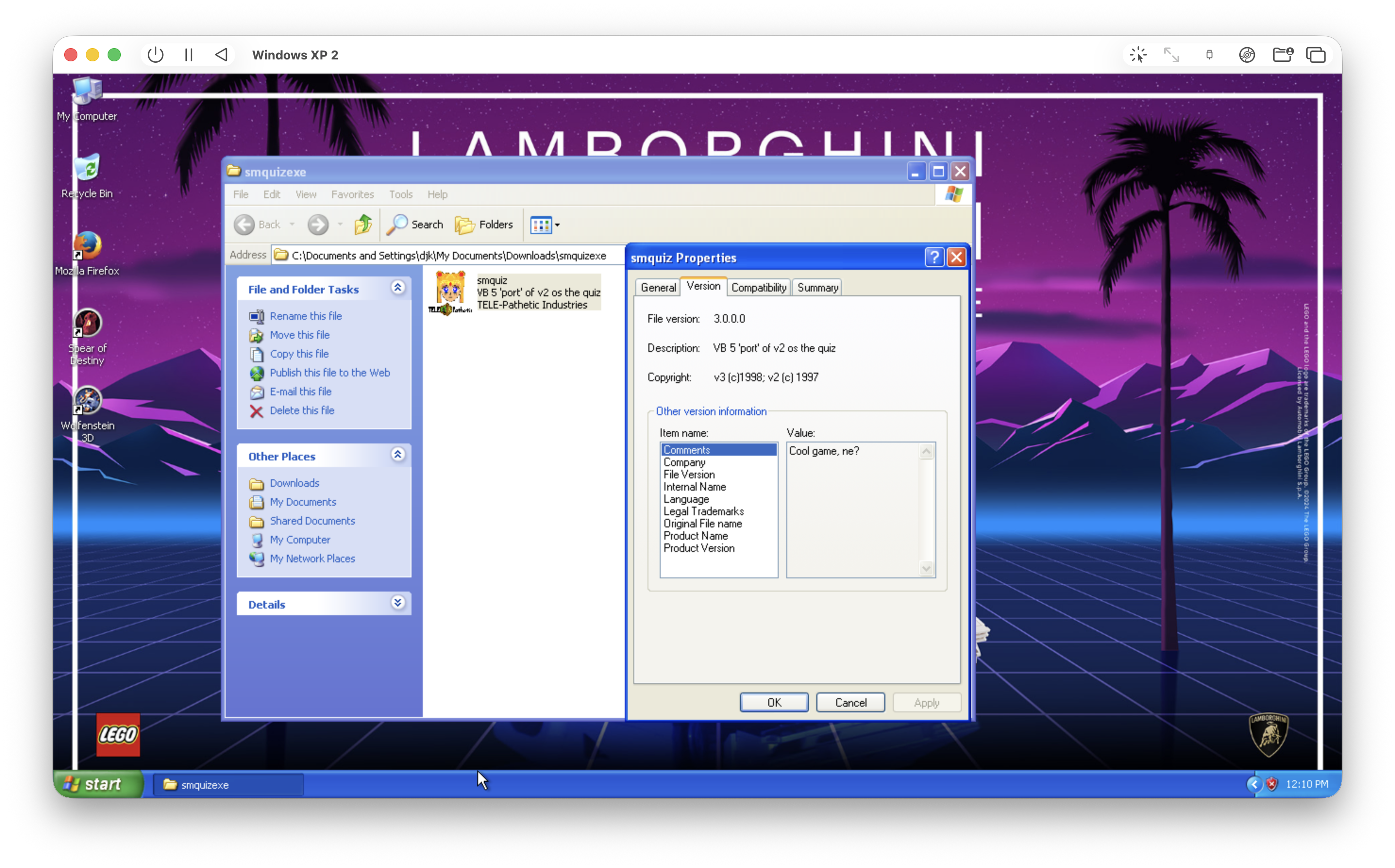Click the Up folder toolbar icon

pos(362,225)
